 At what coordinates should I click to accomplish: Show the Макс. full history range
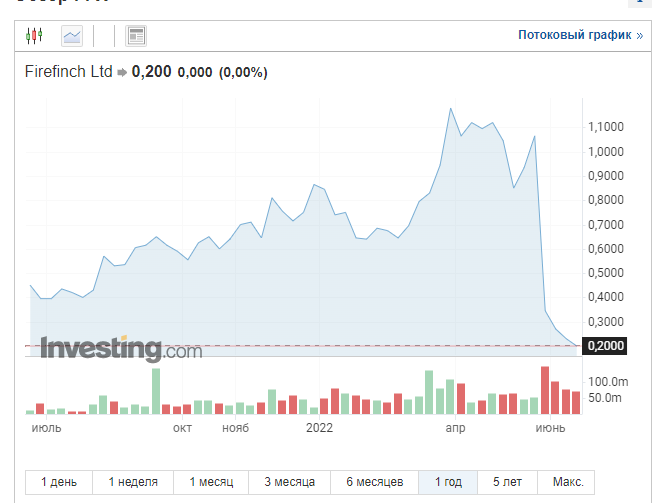tap(567, 481)
